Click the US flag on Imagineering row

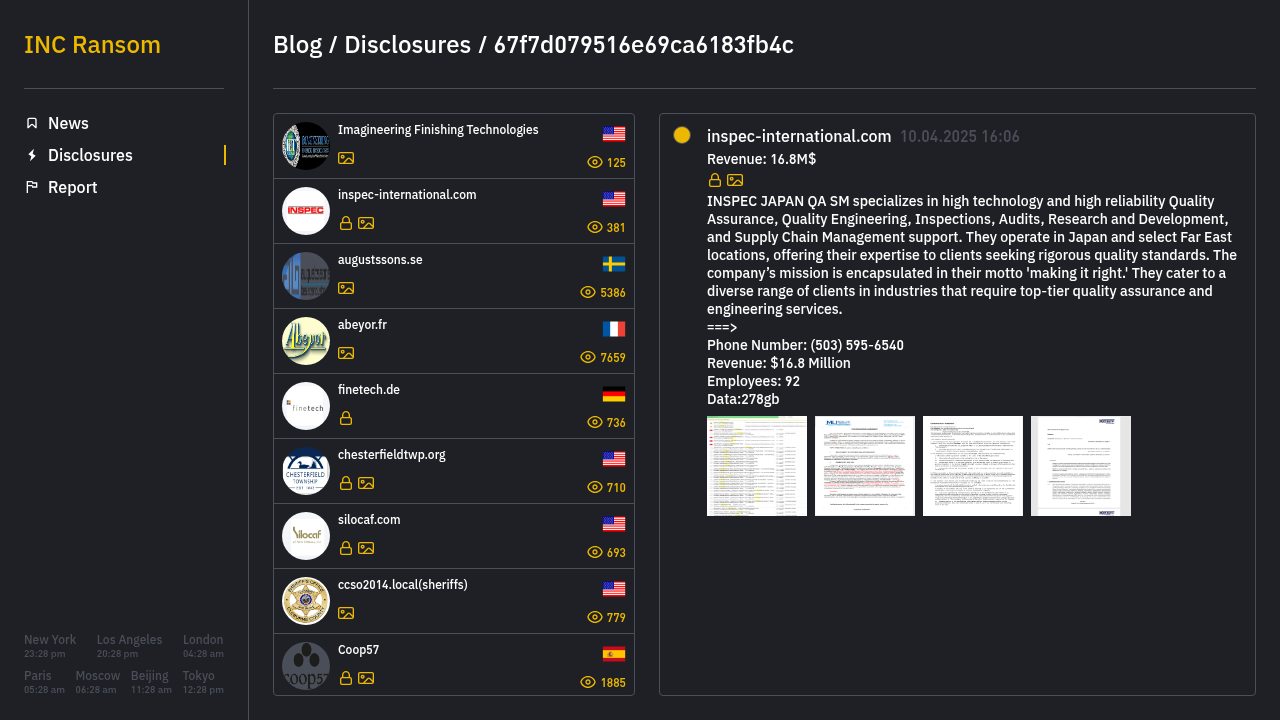[x=614, y=134]
